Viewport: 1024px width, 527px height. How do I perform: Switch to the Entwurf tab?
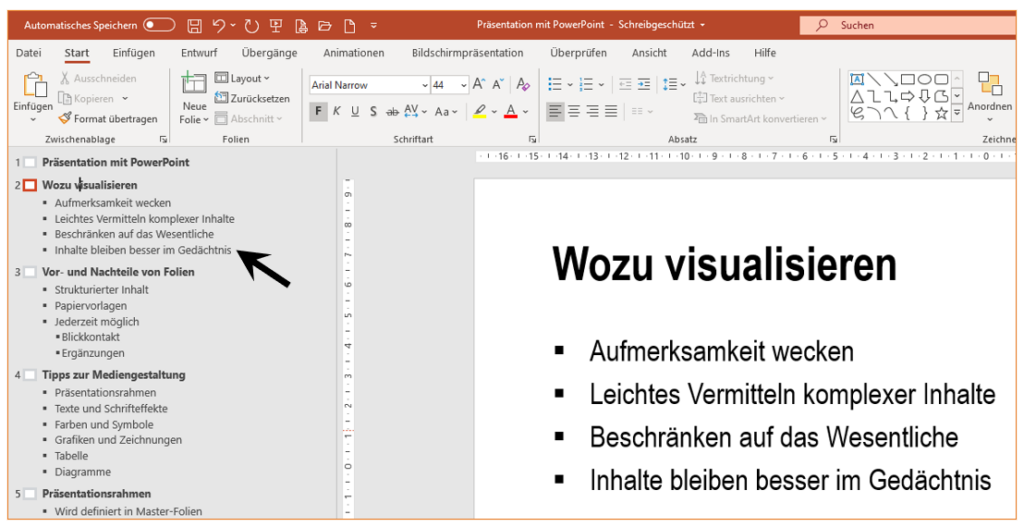(199, 53)
